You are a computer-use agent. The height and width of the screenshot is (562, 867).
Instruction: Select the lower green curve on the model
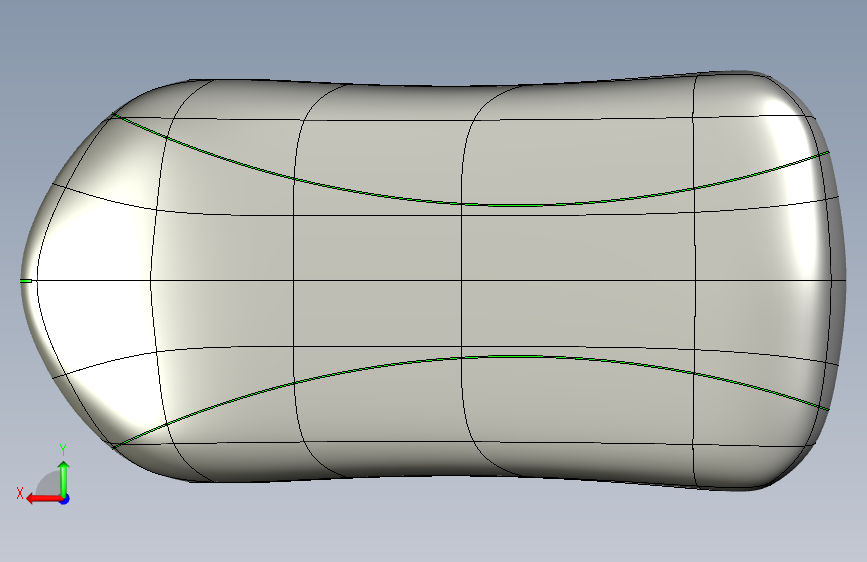[470, 357]
